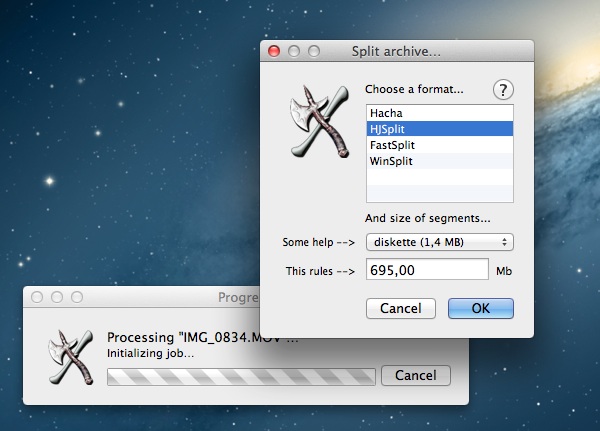The width and height of the screenshot is (600, 431).
Task: Open help with the question mark button
Action: pos(503,89)
